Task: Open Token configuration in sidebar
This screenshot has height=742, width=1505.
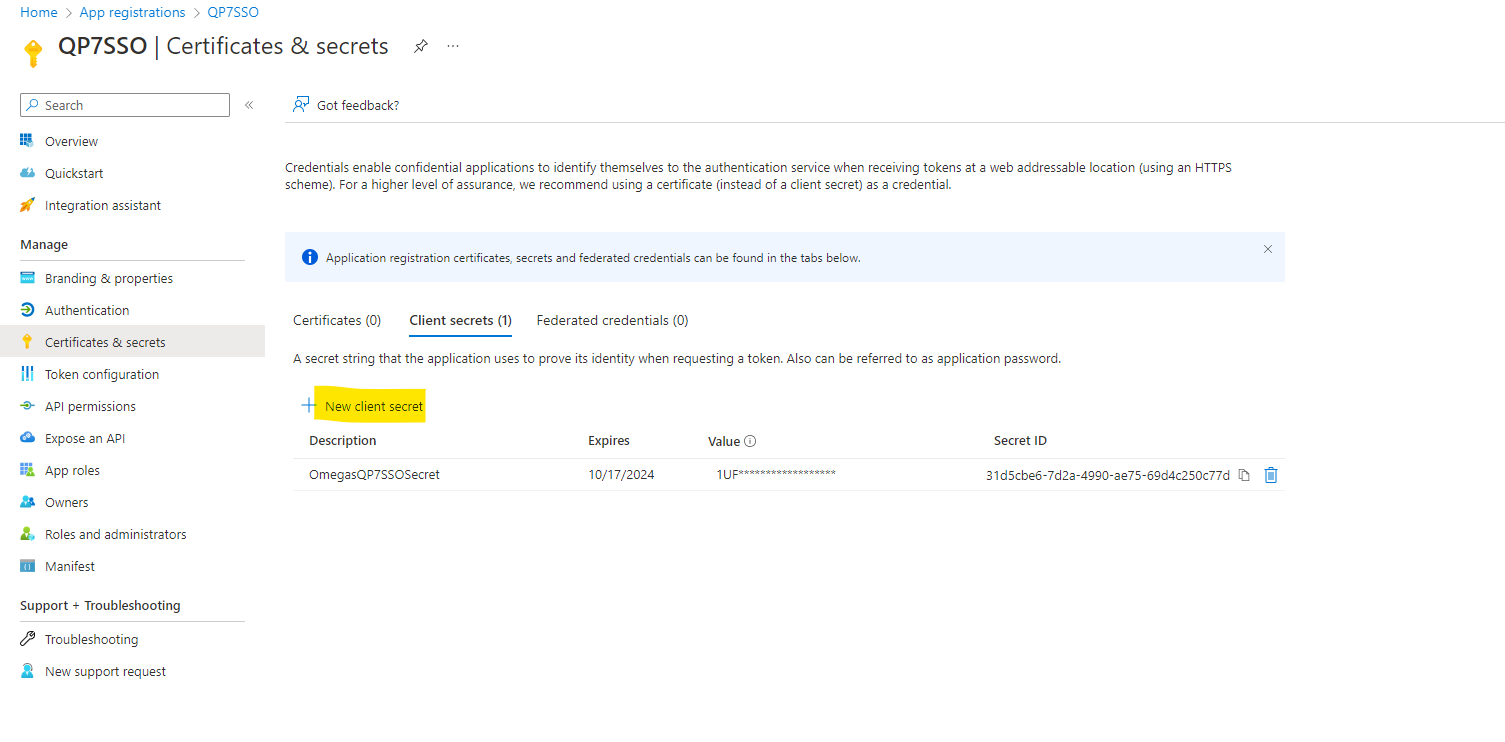Action: [x=101, y=374]
